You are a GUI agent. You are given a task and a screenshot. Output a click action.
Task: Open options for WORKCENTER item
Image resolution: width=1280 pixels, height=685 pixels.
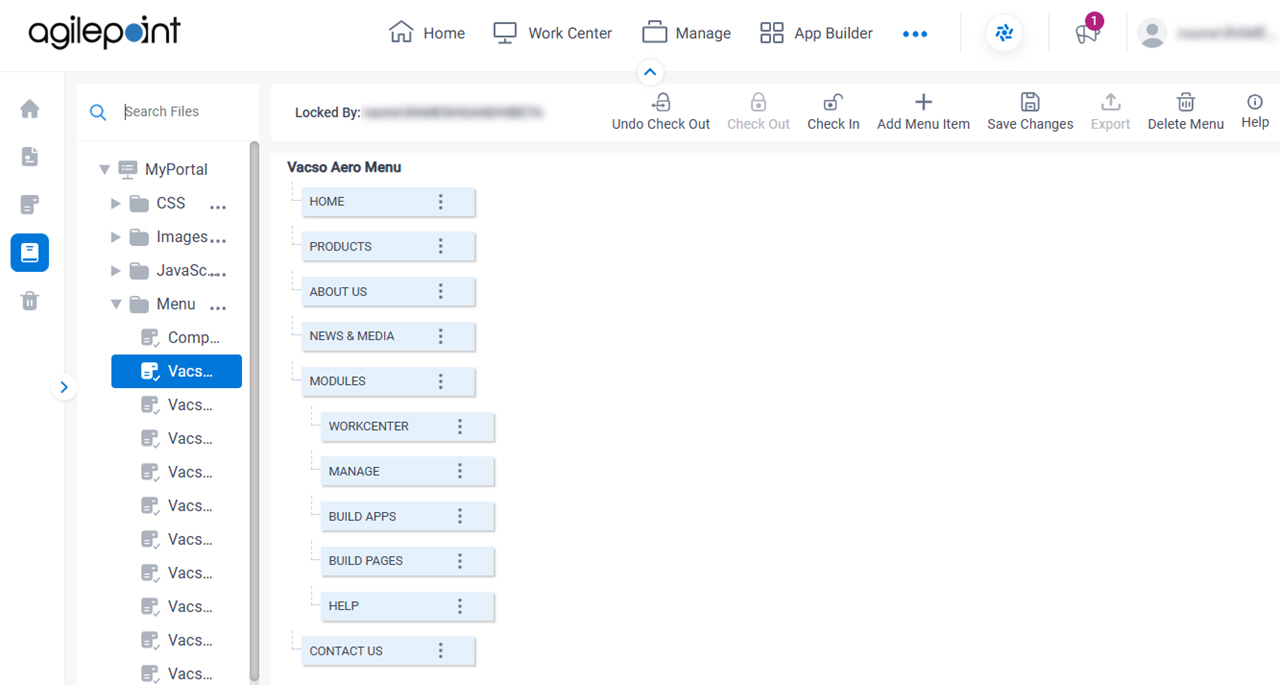tap(460, 427)
